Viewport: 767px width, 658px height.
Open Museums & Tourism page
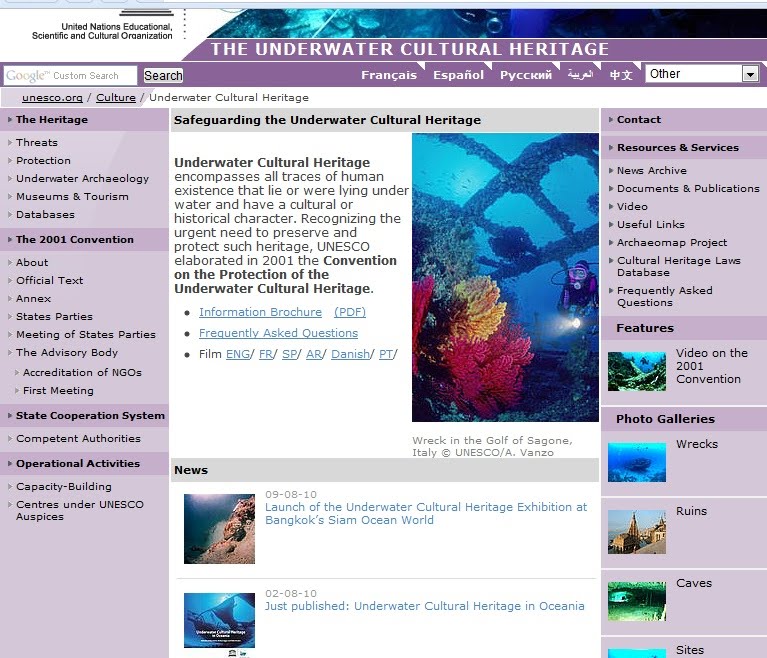pyautogui.click(x=72, y=196)
